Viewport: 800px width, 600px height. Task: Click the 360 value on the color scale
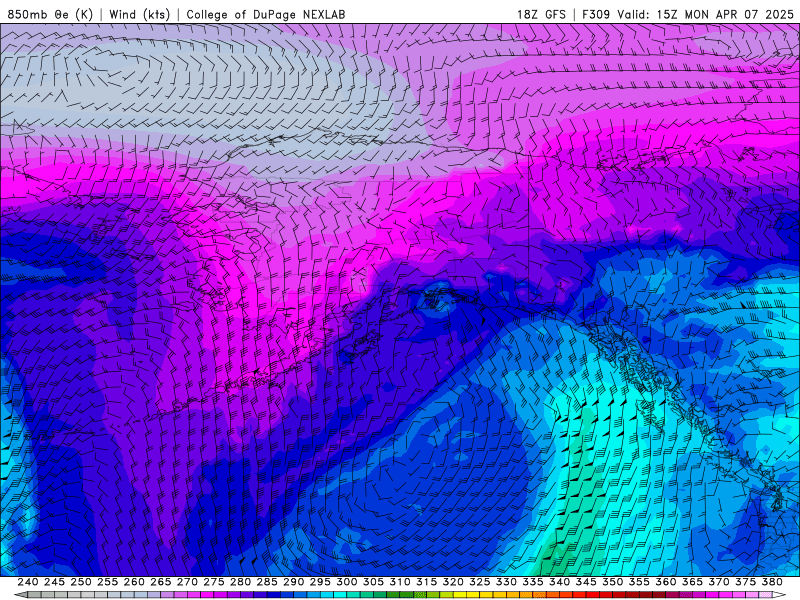pyautogui.click(x=666, y=582)
